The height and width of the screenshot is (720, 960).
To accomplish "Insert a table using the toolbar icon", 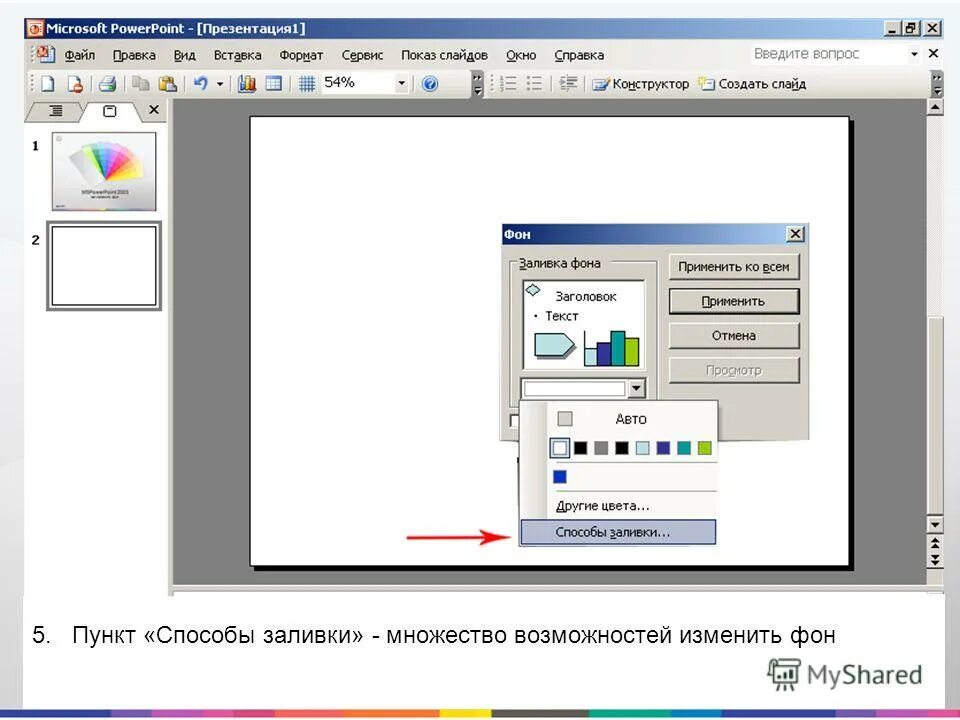I will pos(274,84).
